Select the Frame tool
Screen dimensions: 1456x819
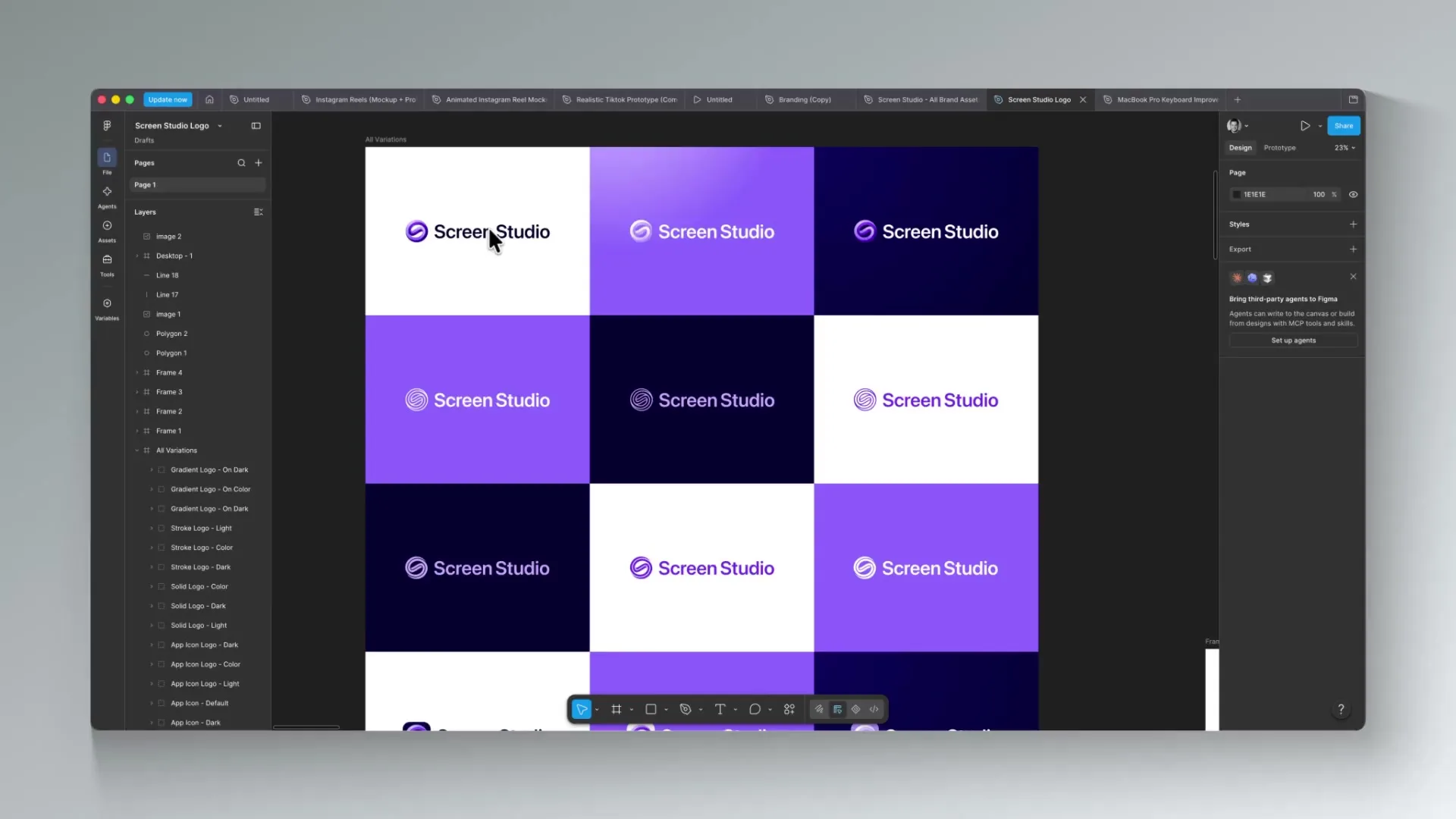pyautogui.click(x=617, y=709)
